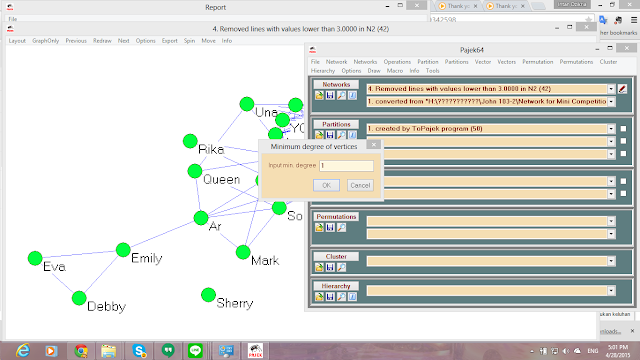Open Pajek from the Windows taskbar
This screenshot has height=360, width=640.
[256, 351]
